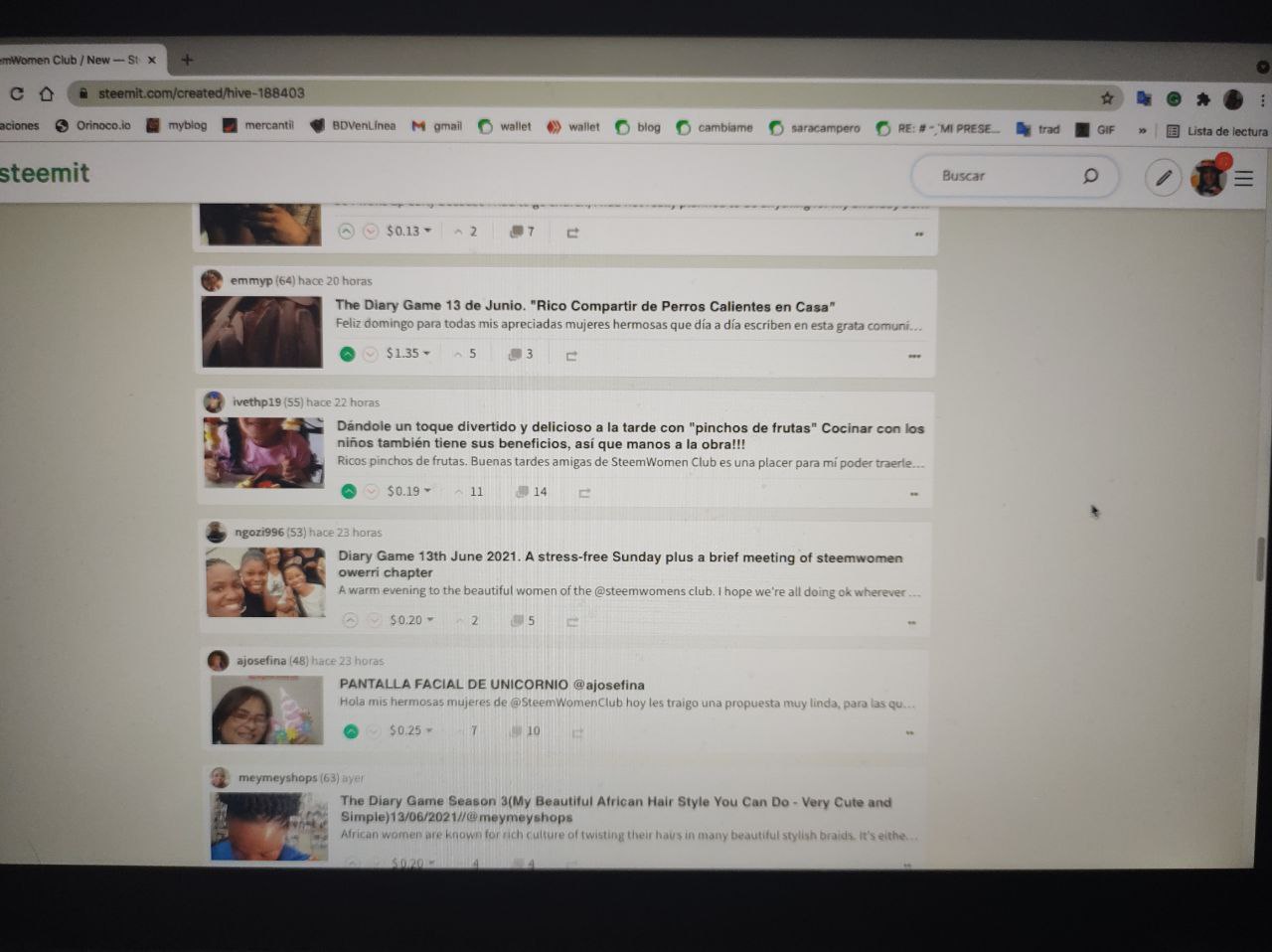The height and width of the screenshot is (952, 1272).
Task: Expand the $0.25 payout details
Action: (411, 730)
